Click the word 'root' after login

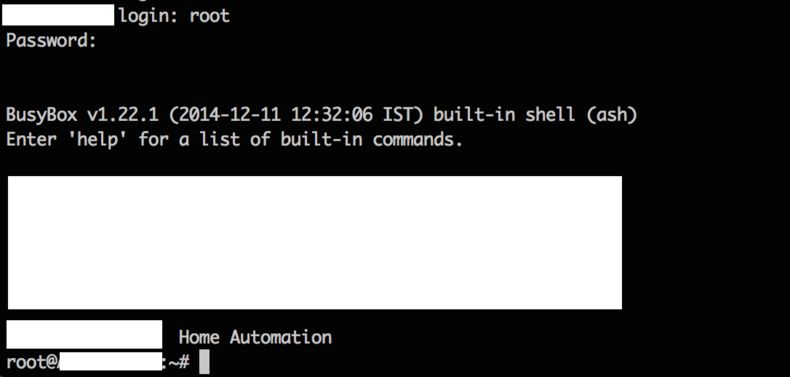click(210, 16)
